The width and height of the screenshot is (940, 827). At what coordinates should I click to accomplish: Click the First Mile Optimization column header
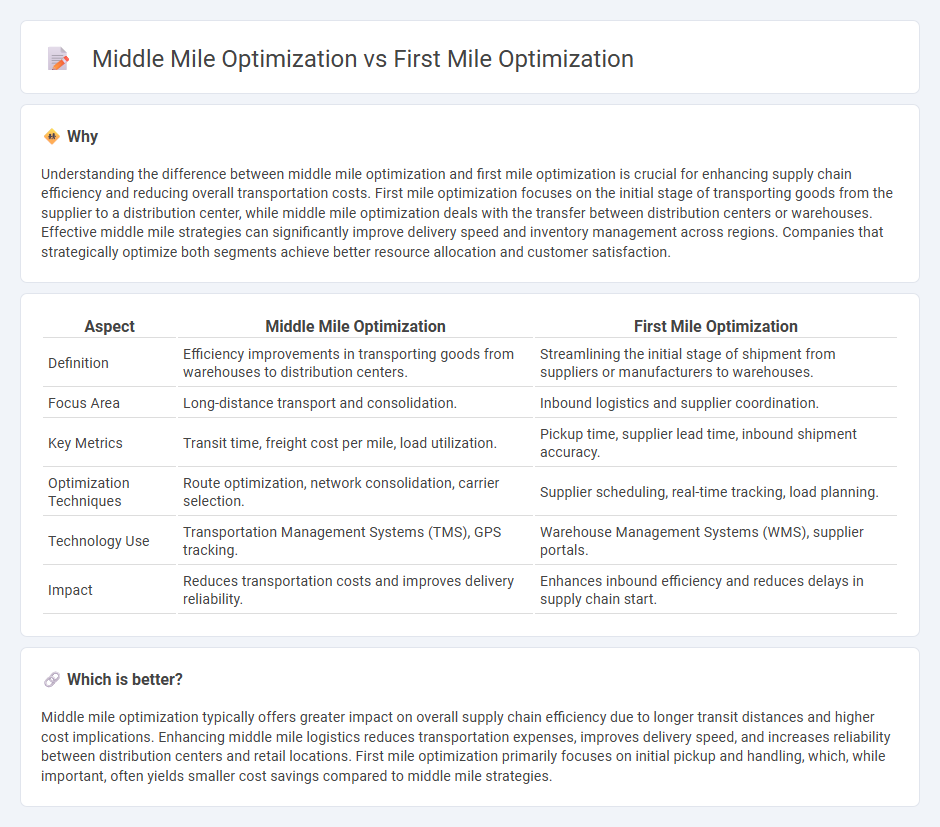click(x=716, y=327)
